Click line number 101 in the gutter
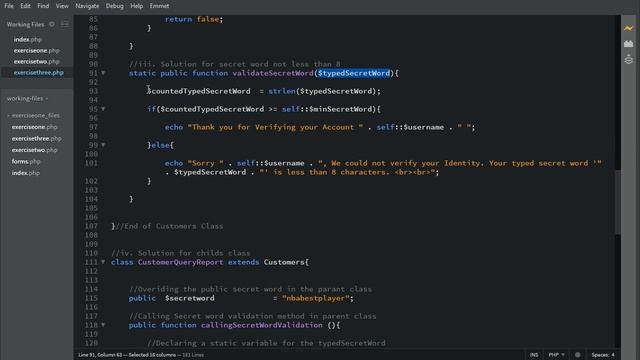This screenshot has width=640, height=360. (91, 163)
